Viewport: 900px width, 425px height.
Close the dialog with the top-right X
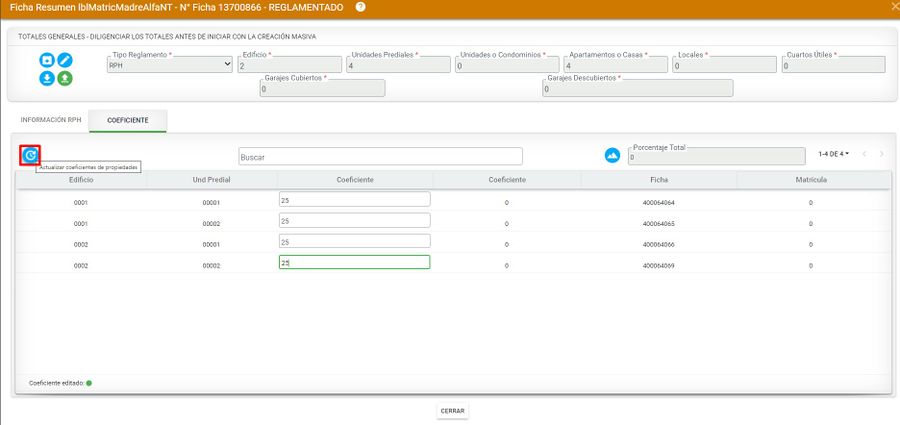tap(893, 7)
